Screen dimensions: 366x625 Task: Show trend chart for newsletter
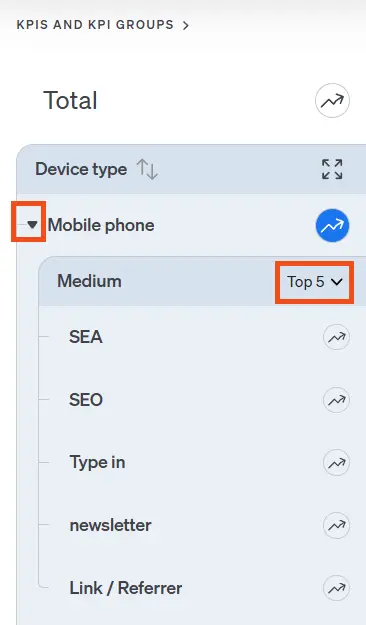click(336, 525)
